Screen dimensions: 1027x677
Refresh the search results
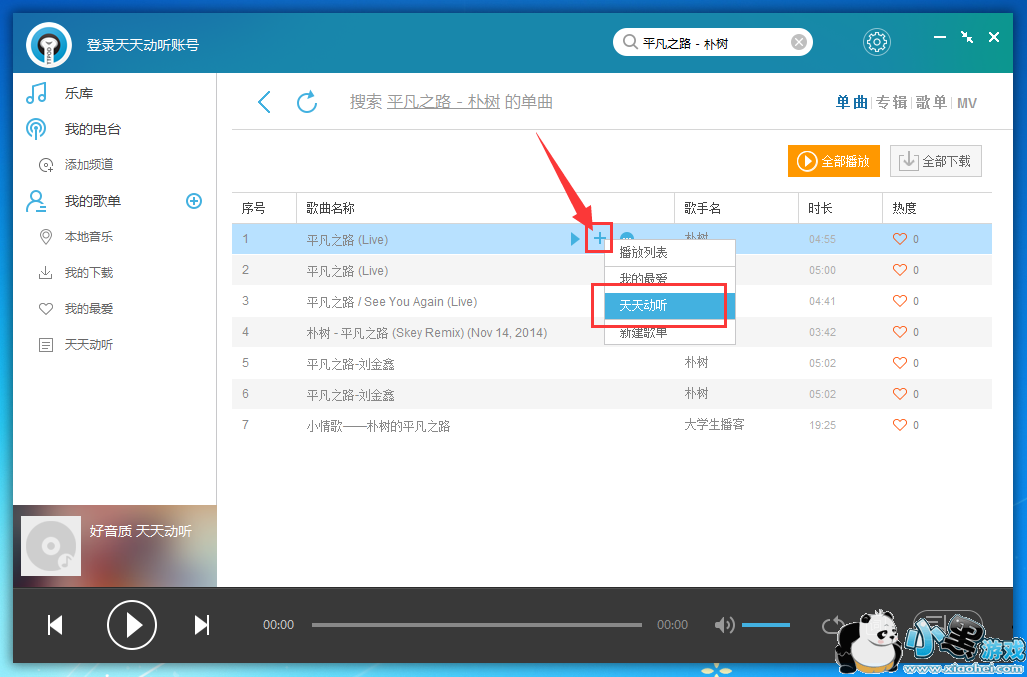(307, 102)
